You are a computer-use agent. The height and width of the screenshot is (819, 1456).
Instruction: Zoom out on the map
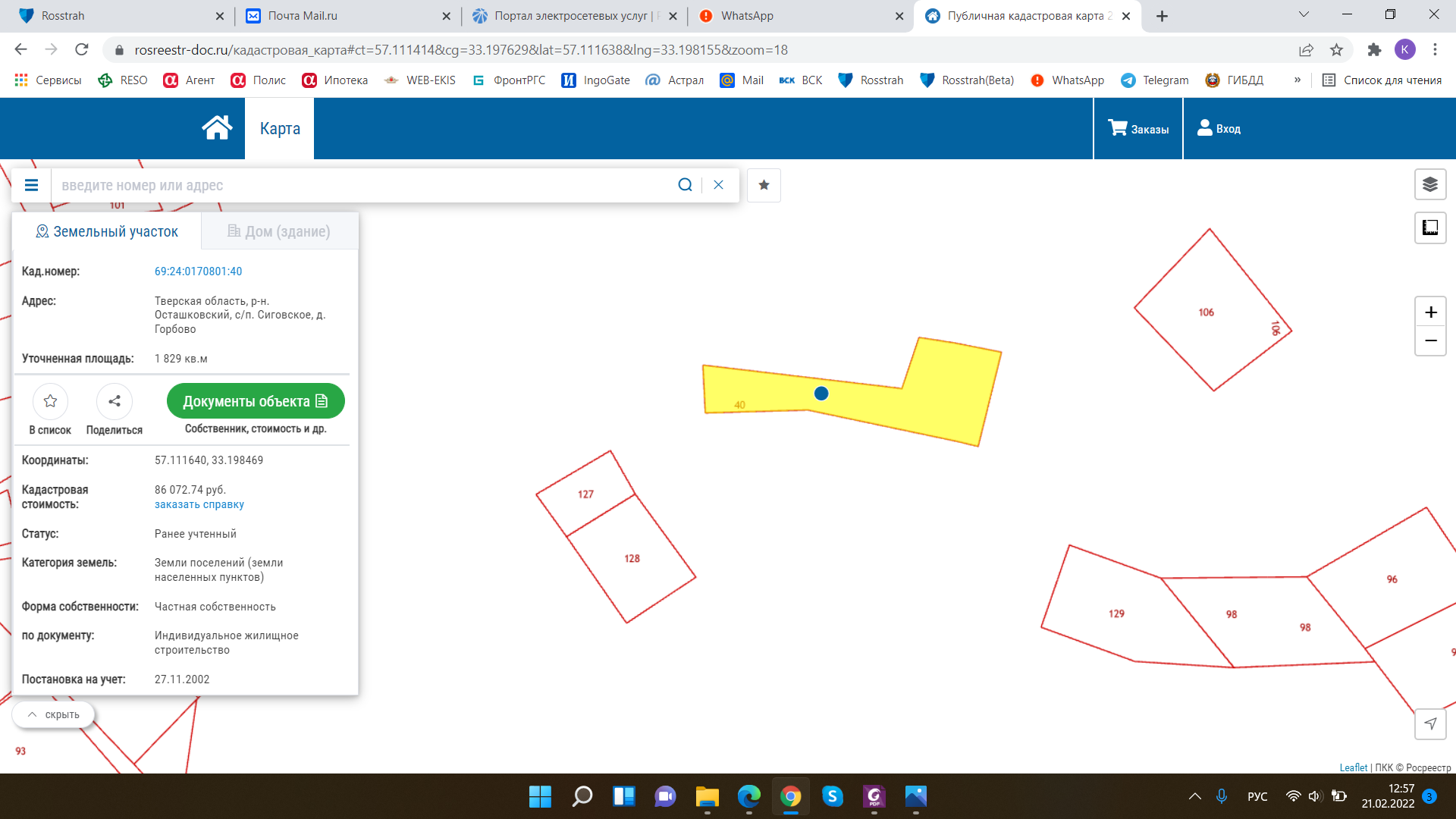pos(1430,341)
